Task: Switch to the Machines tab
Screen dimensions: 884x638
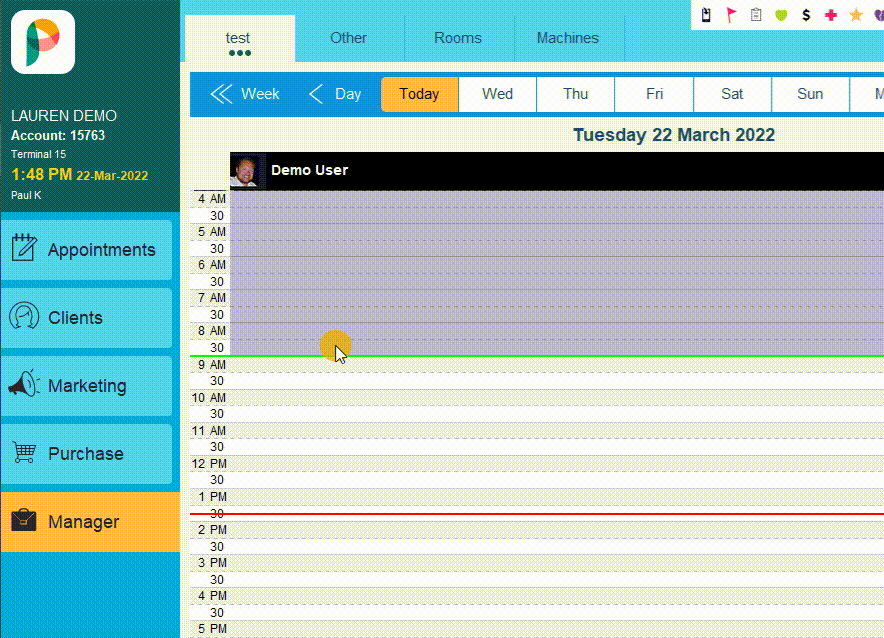Action: coord(568,38)
